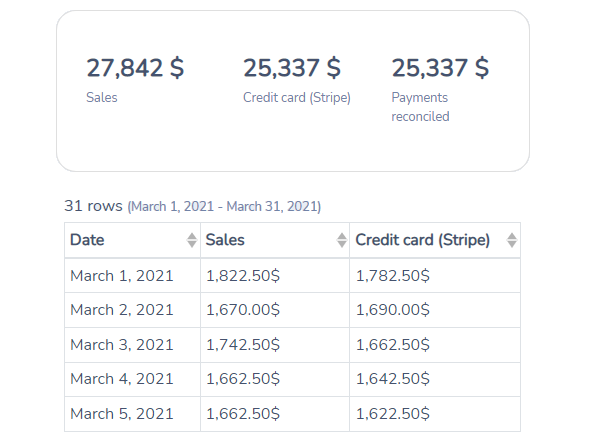Click the 1,670.00$ sales cell
This screenshot has height=443, width=600.
click(275, 310)
